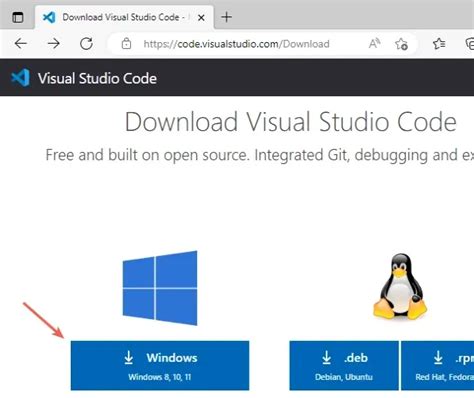
Task: Open a new browser tab
Action: point(227,17)
